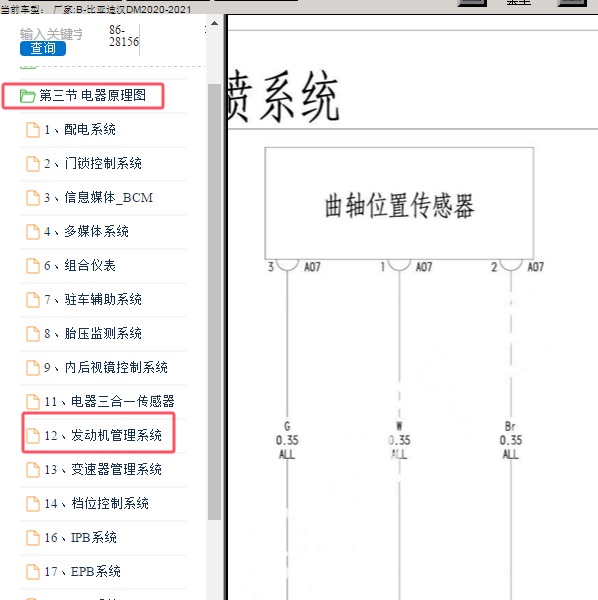Click the page icon beside 胎压监测系统

pos(33,334)
